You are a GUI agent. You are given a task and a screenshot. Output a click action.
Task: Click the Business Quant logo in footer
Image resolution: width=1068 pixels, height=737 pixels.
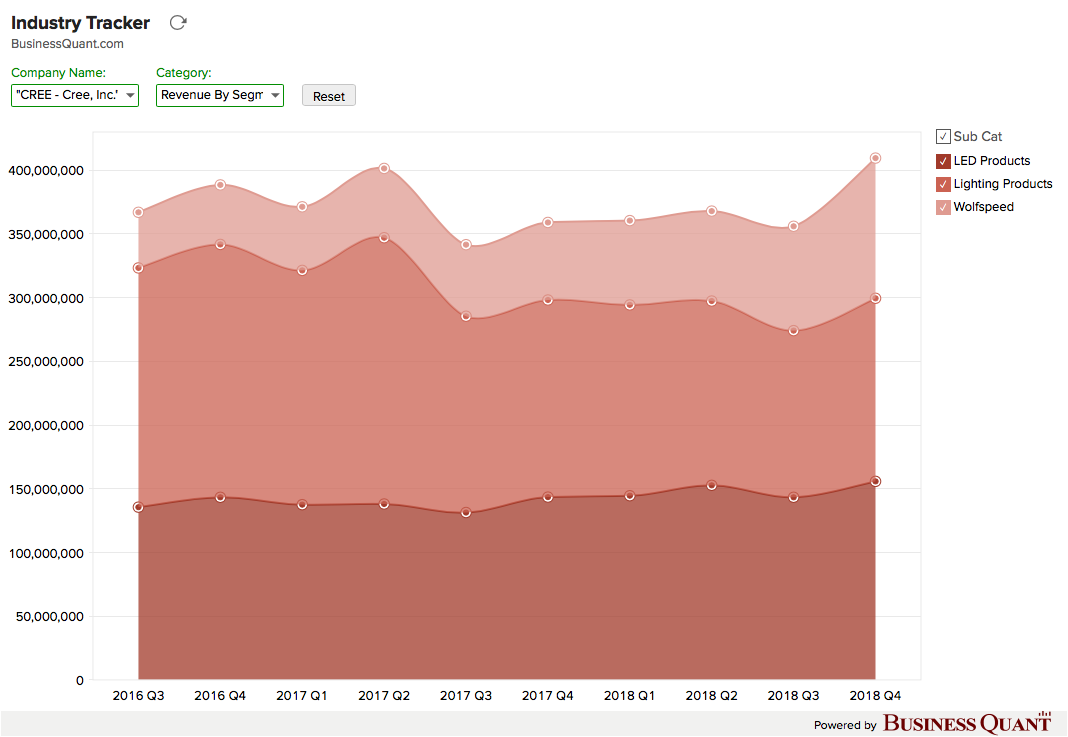click(x=967, y=723)
